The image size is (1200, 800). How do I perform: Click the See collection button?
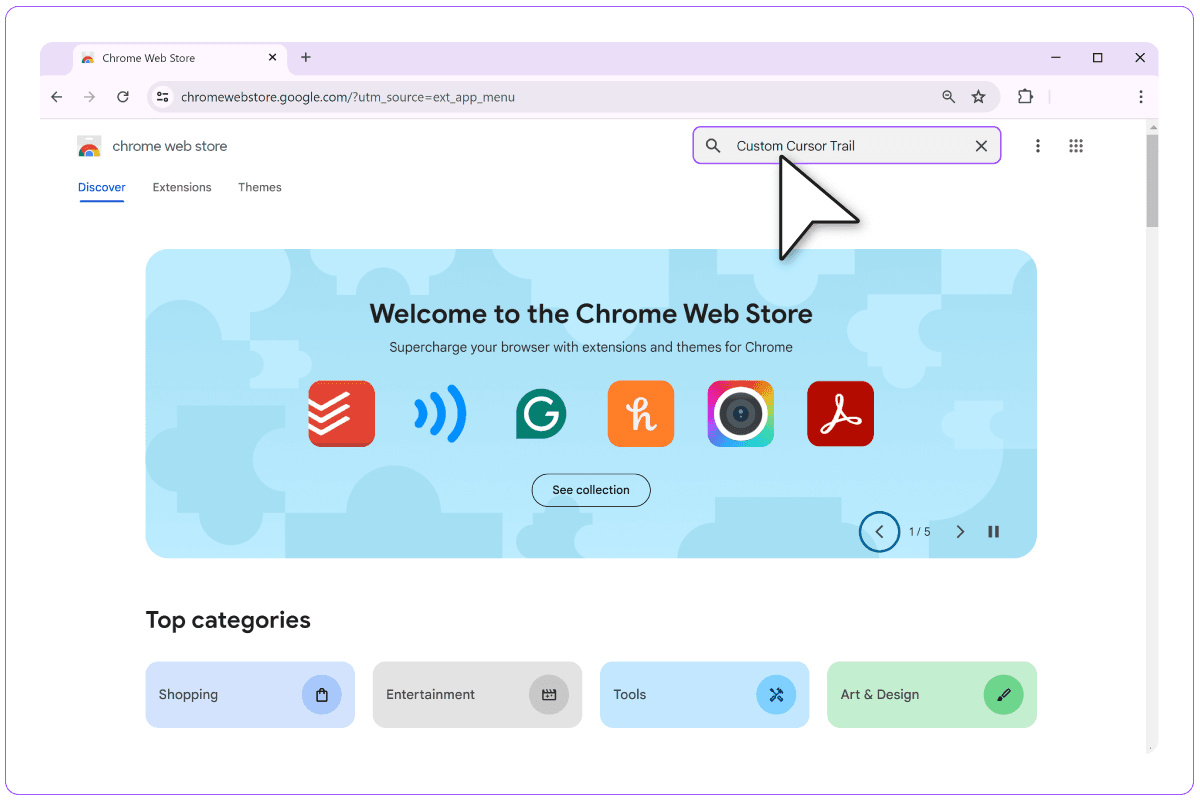(x=591, y=490)
